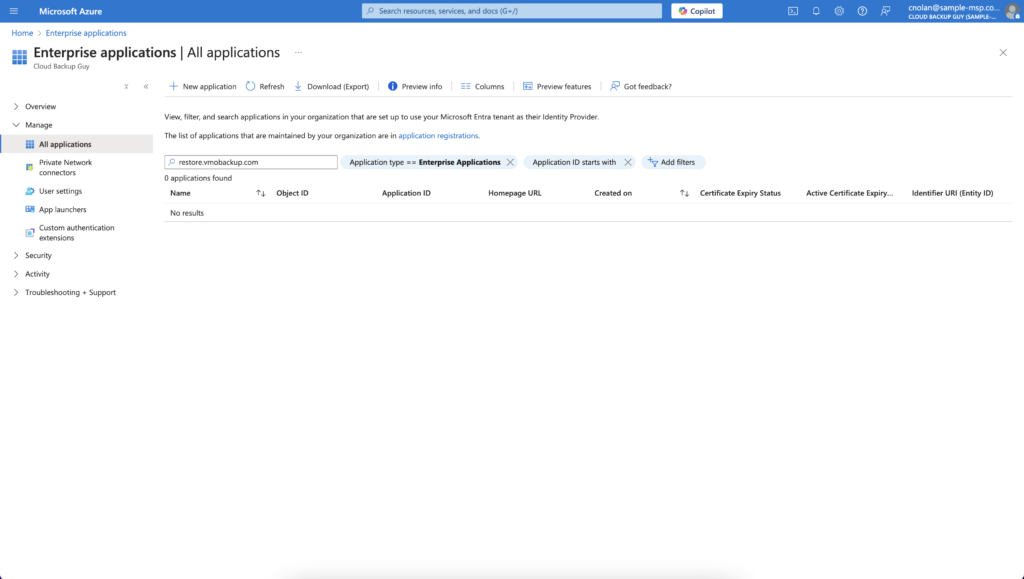Screen dimensions: 1024x579
Task: Click Active Certificate Expiry column header
Action: tap(849, 193)
